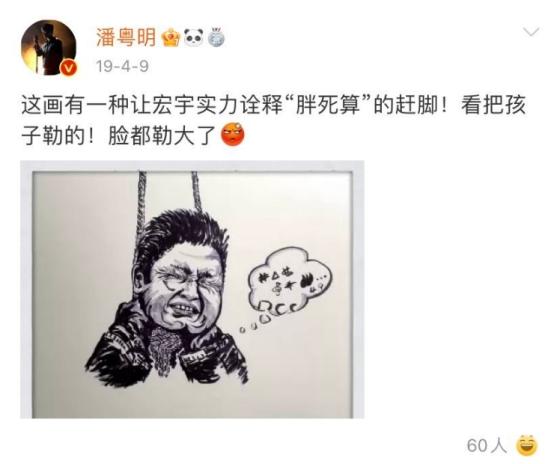Click the gold crown membership icon

point(171,37)
